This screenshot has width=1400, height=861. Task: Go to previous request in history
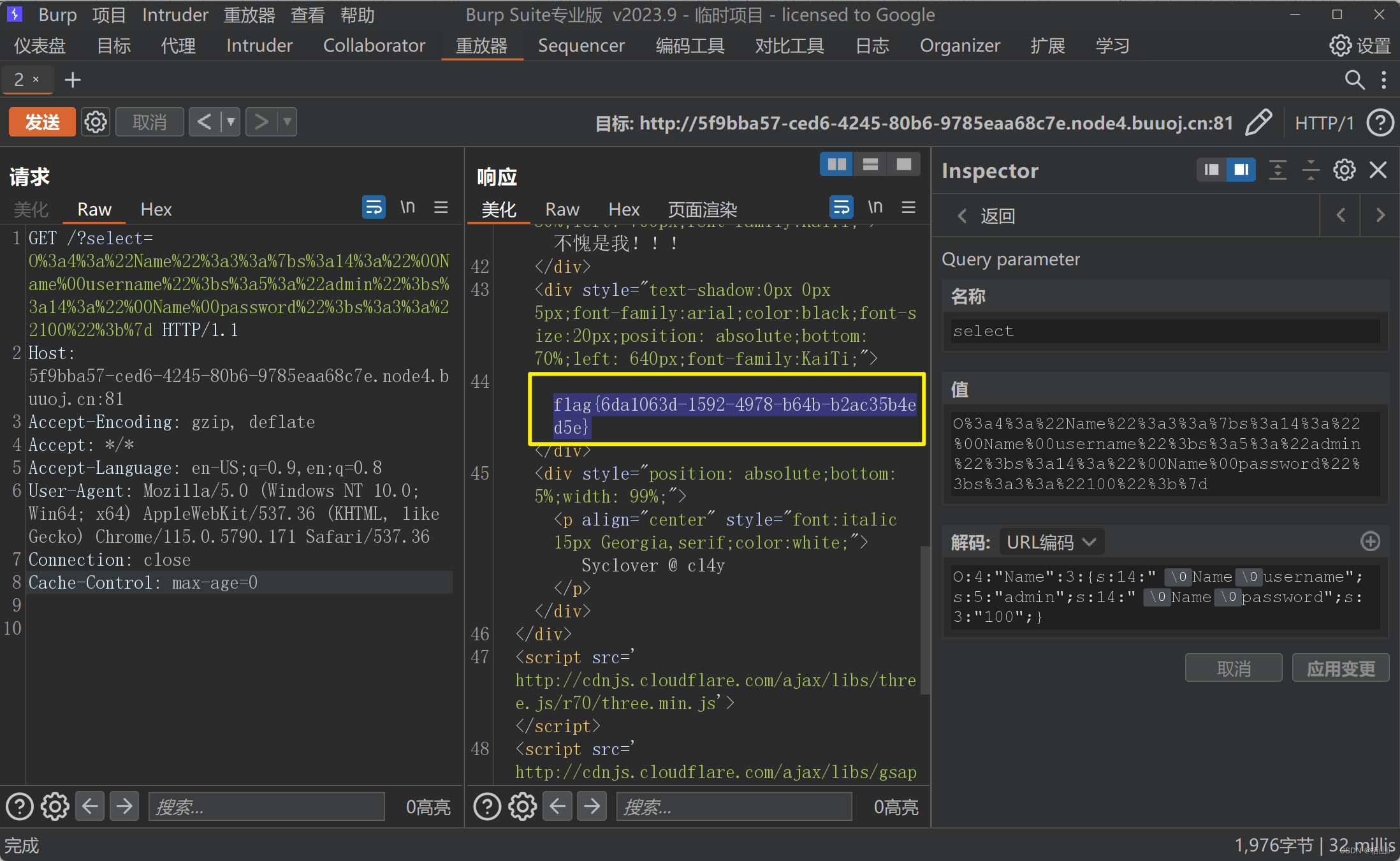pyautogui.click(x=204, y=122)
